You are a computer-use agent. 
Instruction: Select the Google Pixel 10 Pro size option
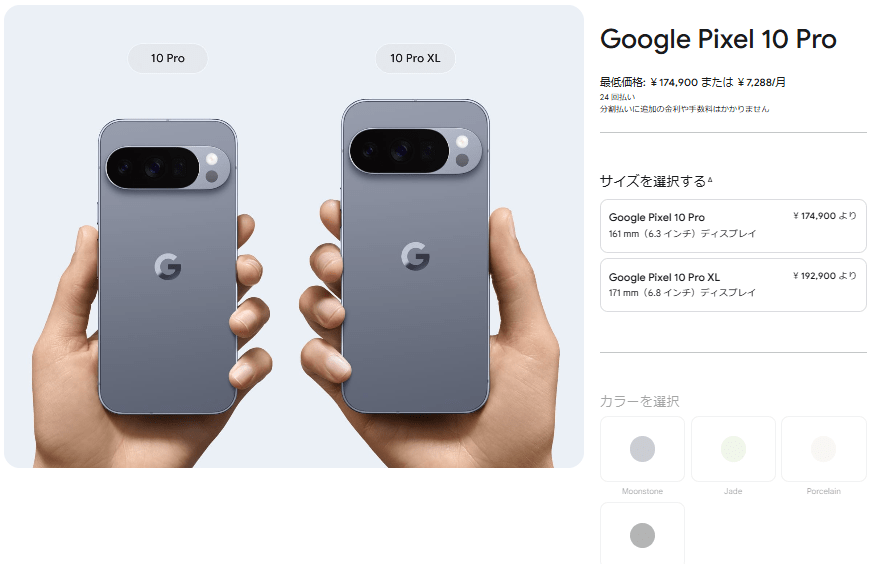point(733,226)
